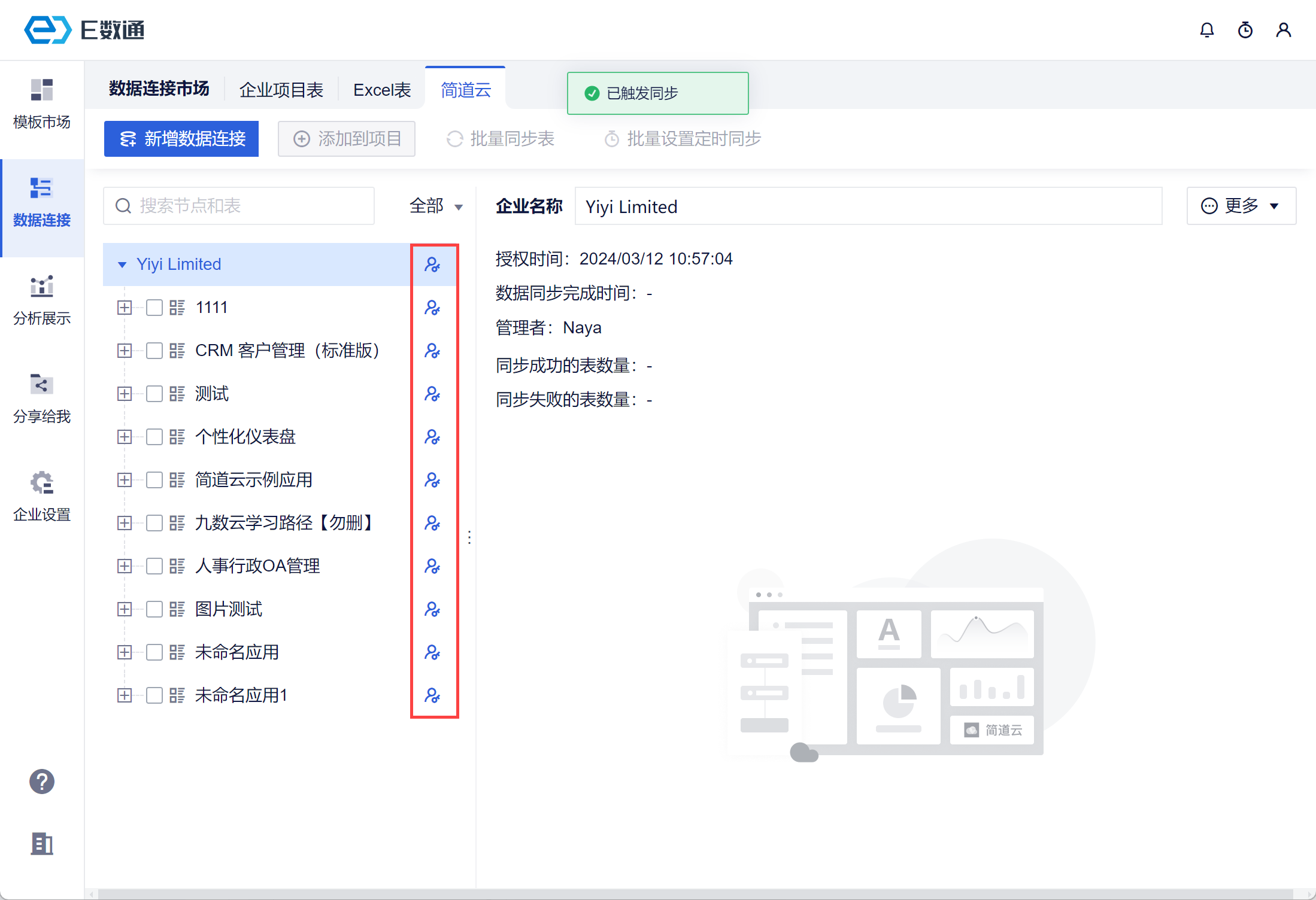Switch to the Excel表 tab

pyautogui.click(x=382, y=90)
